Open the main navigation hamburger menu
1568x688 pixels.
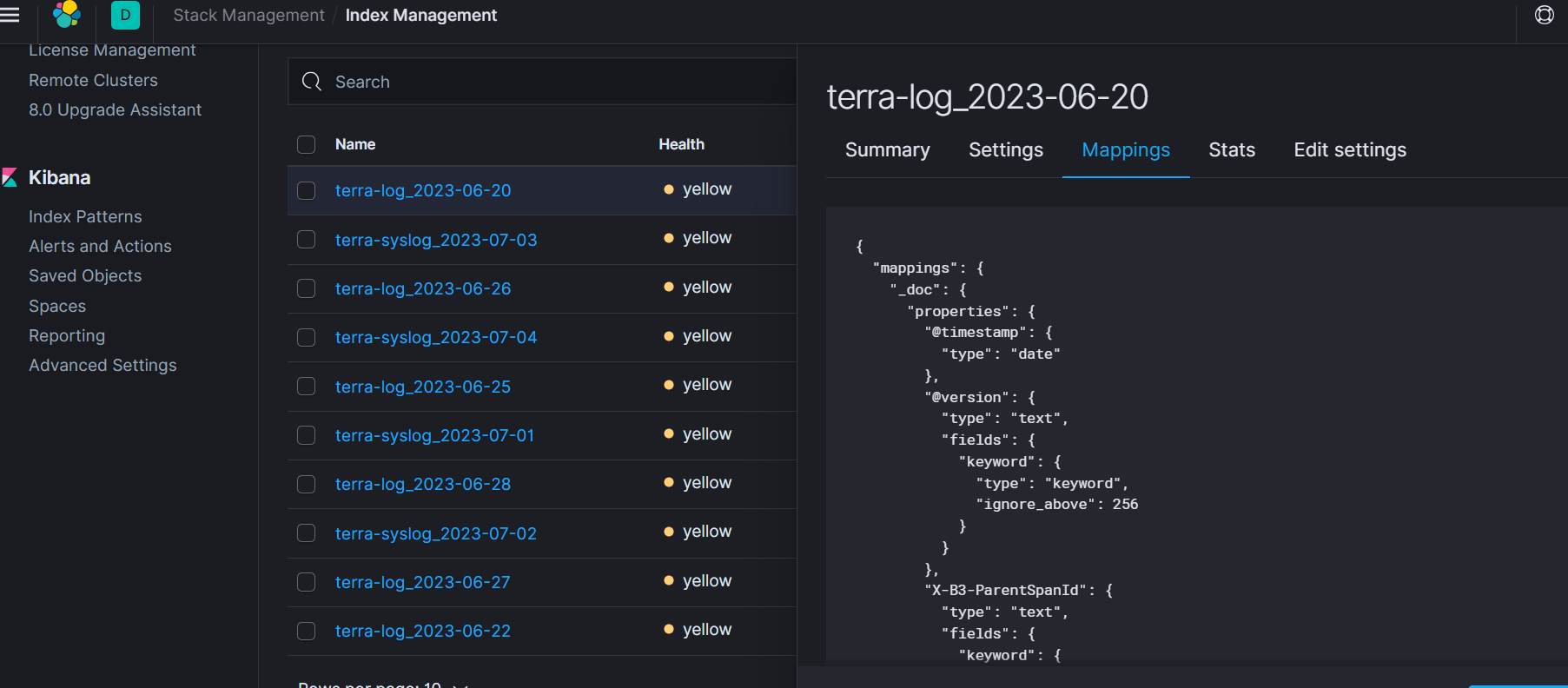coord(10,15)
